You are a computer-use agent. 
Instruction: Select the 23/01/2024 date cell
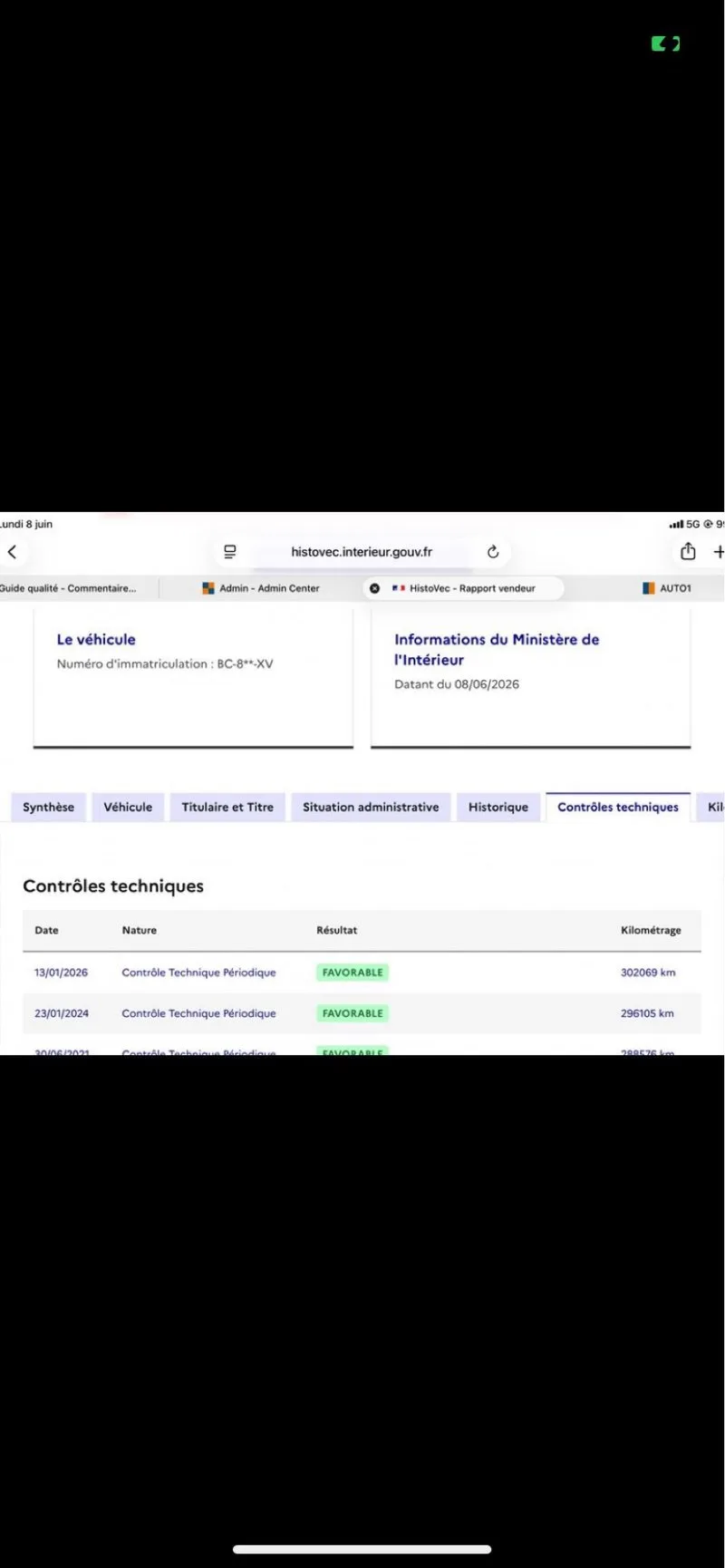[x=62, y=1013]
